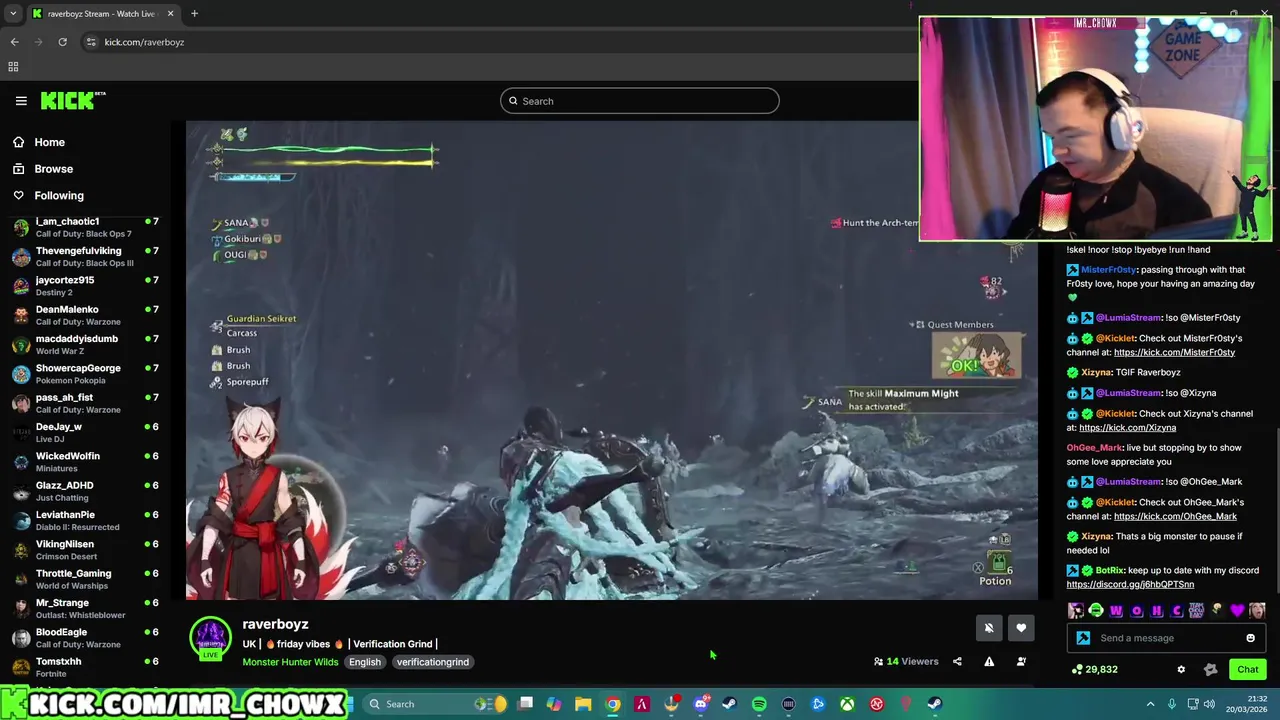Share the raverboyz stream
This screenshot has height=720, width=1280.
coord(957,661)
